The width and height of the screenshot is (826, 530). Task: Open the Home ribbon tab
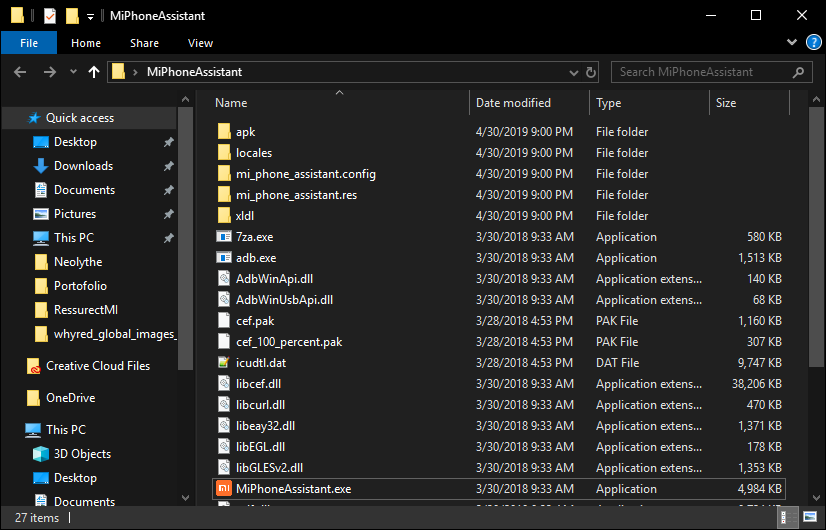pos(86,43)
